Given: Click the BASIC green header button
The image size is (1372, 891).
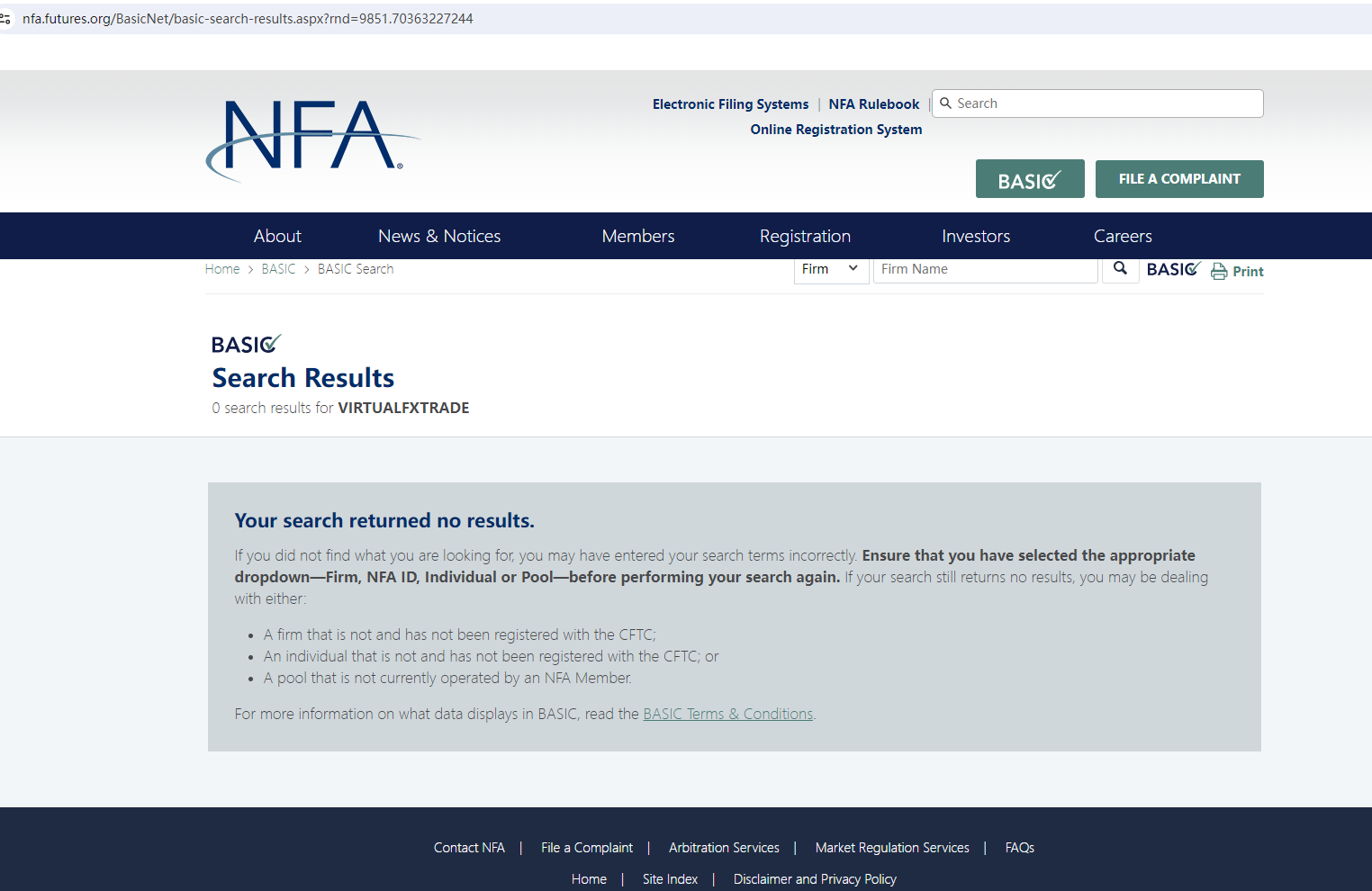Looking at the screenshot, I should pyautogui.click(x=1030, y=179).
